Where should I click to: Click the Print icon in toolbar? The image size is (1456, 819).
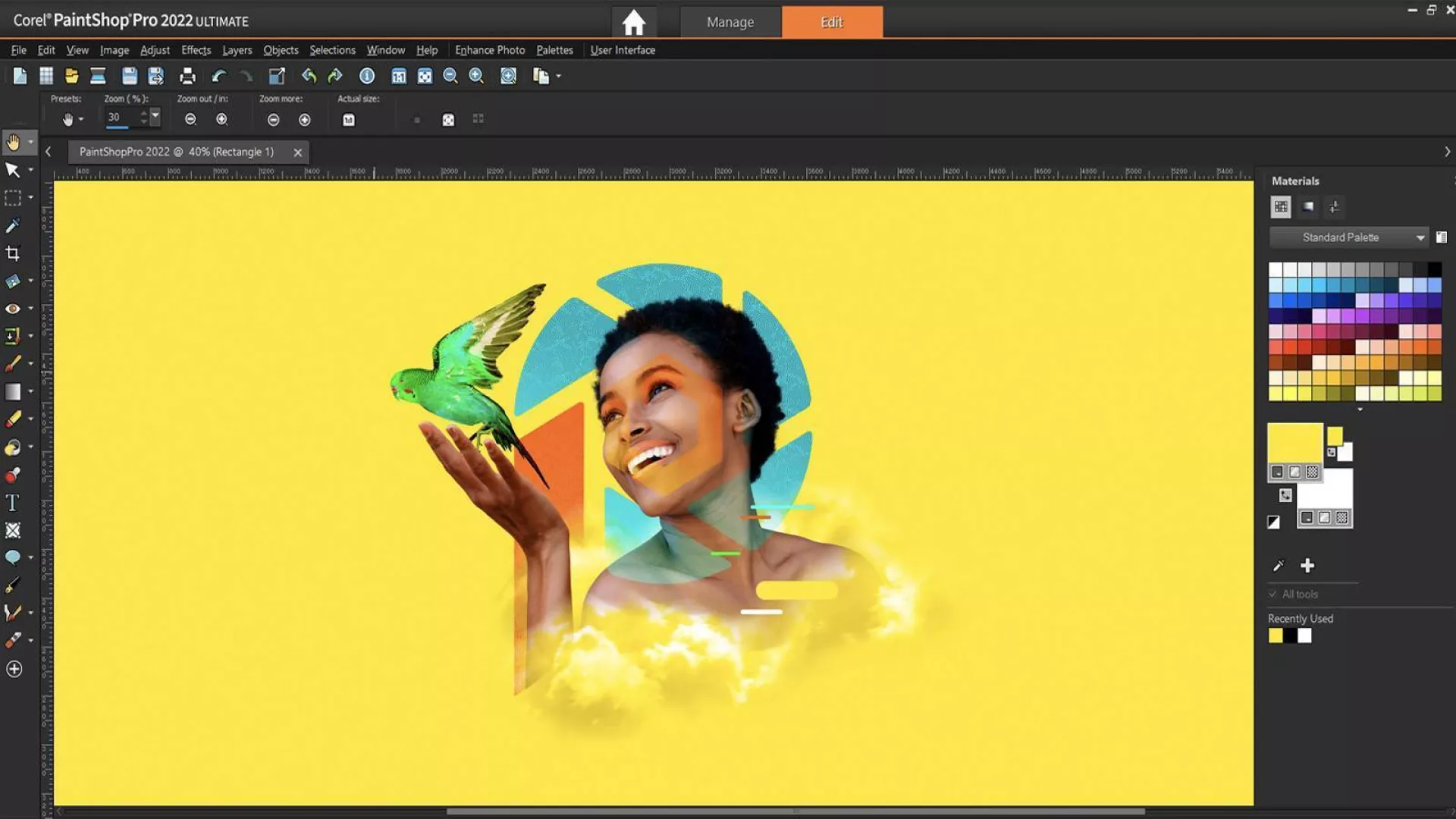tap(187, 76)
